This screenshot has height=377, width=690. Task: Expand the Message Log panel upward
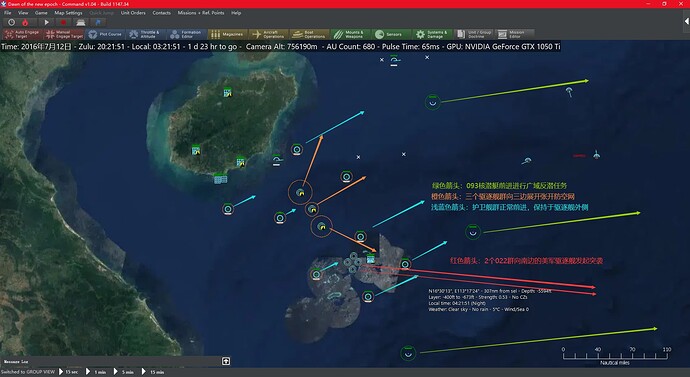tap(226, 361)
